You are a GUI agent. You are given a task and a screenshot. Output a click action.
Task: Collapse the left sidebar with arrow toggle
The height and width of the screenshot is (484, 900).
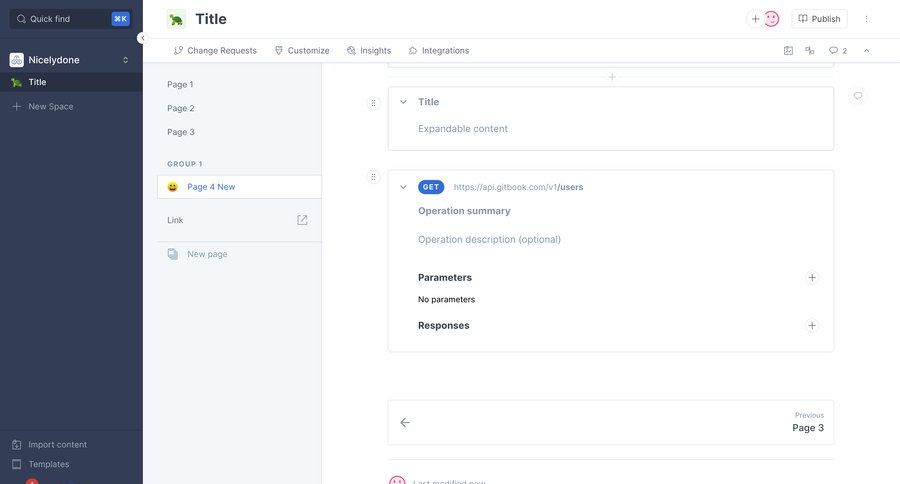click(x=142, y=38)
